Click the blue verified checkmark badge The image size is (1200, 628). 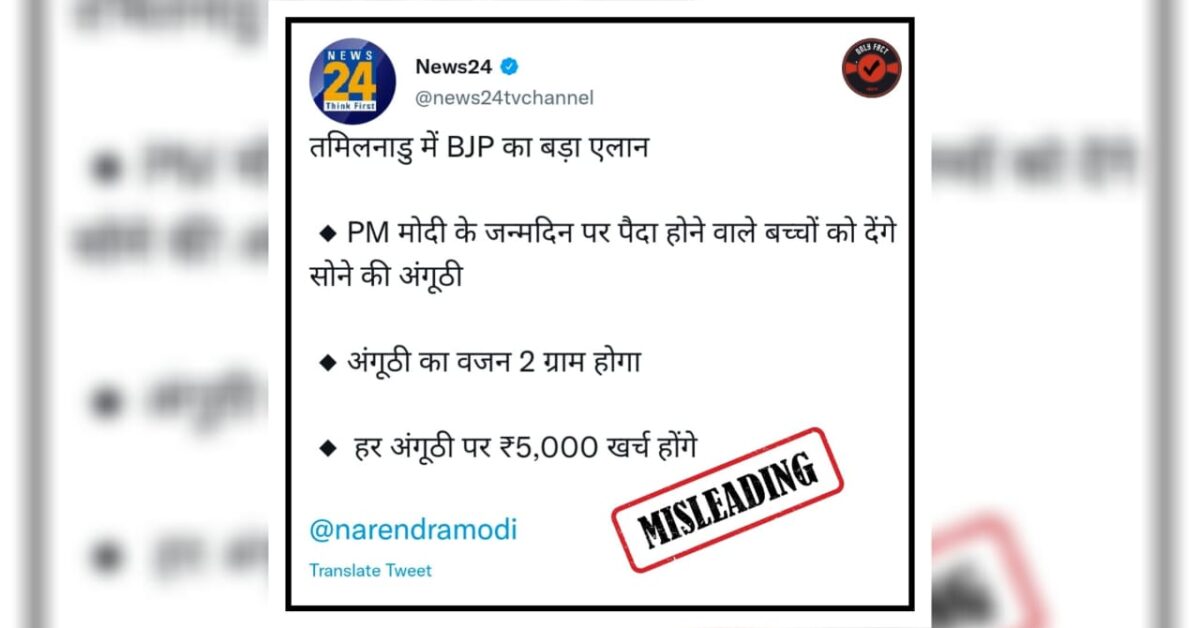510,67
